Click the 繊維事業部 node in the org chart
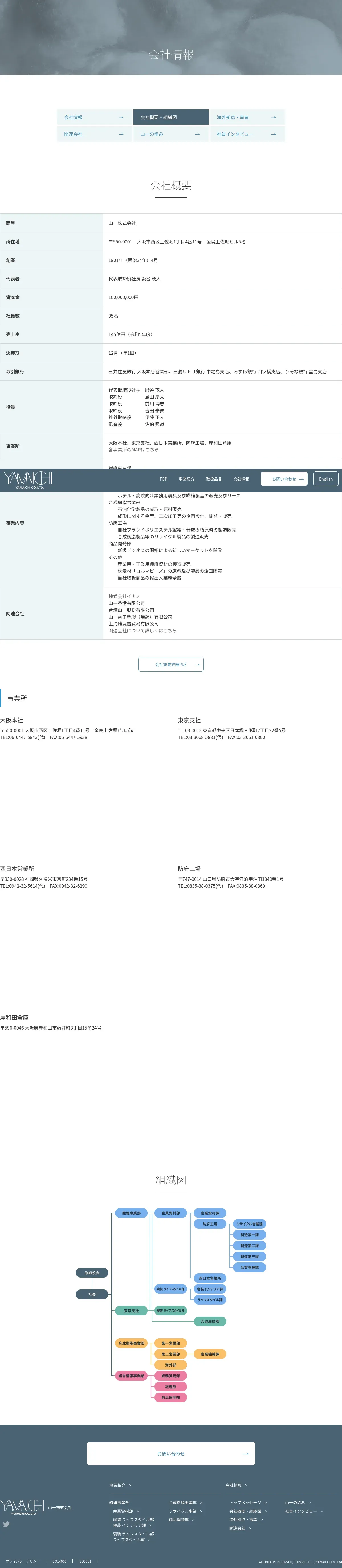Screen dimensions: 342x1568 click(131, 1213)
